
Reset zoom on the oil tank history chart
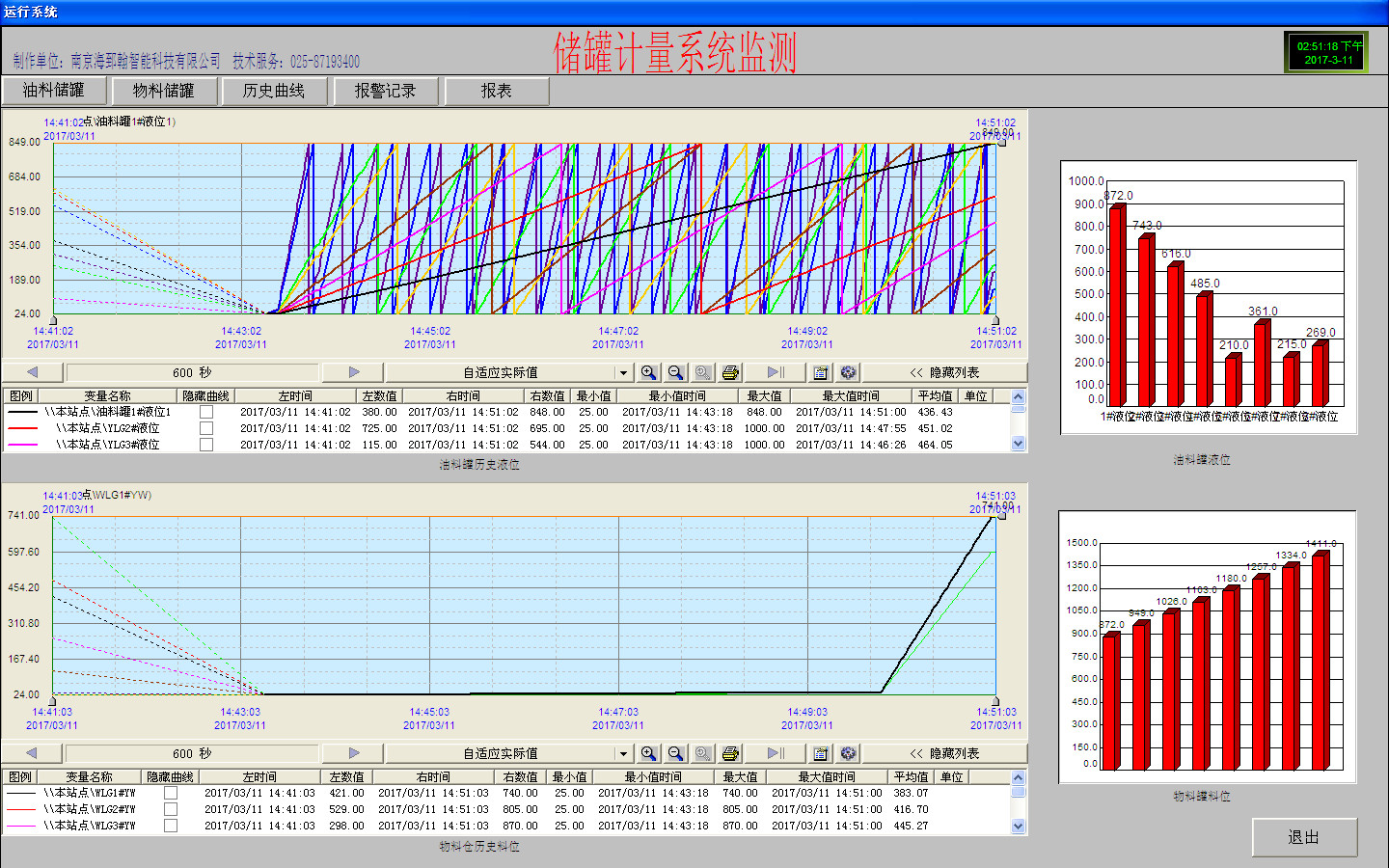[703, 372]
